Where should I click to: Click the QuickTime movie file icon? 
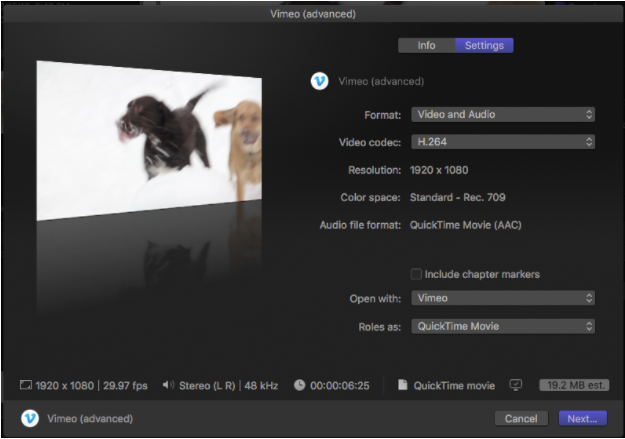(401, 385)
